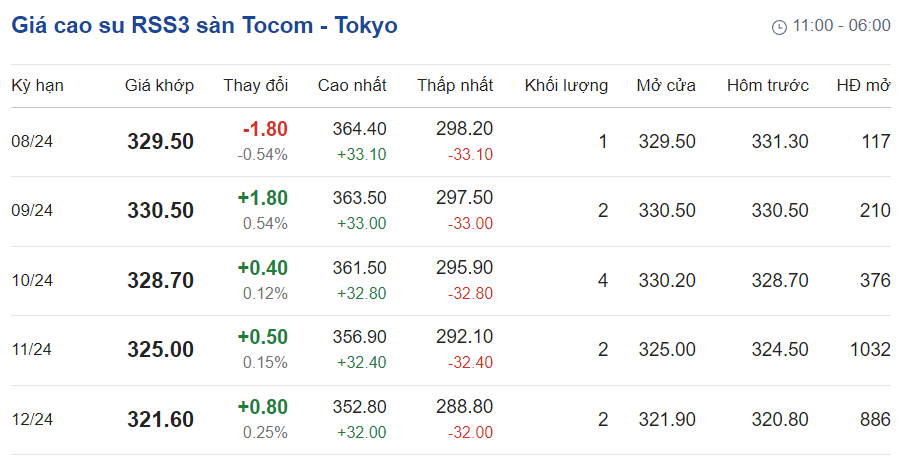Viewport: 908px width, 465px height.
Task: Select the Kỳ hạn column header
Action: pos(38,86)
